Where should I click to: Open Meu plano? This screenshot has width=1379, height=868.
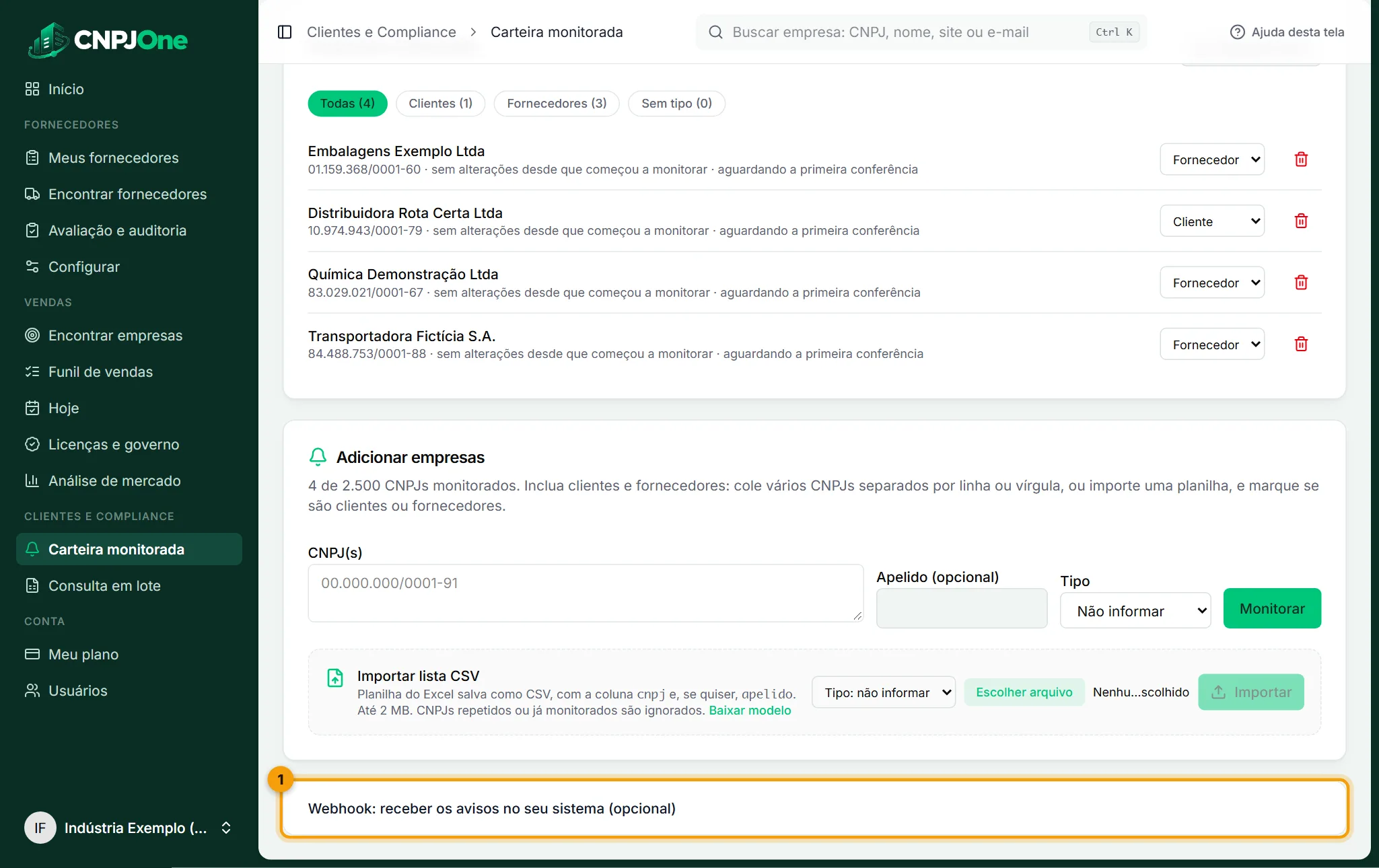tap(129, 654)
